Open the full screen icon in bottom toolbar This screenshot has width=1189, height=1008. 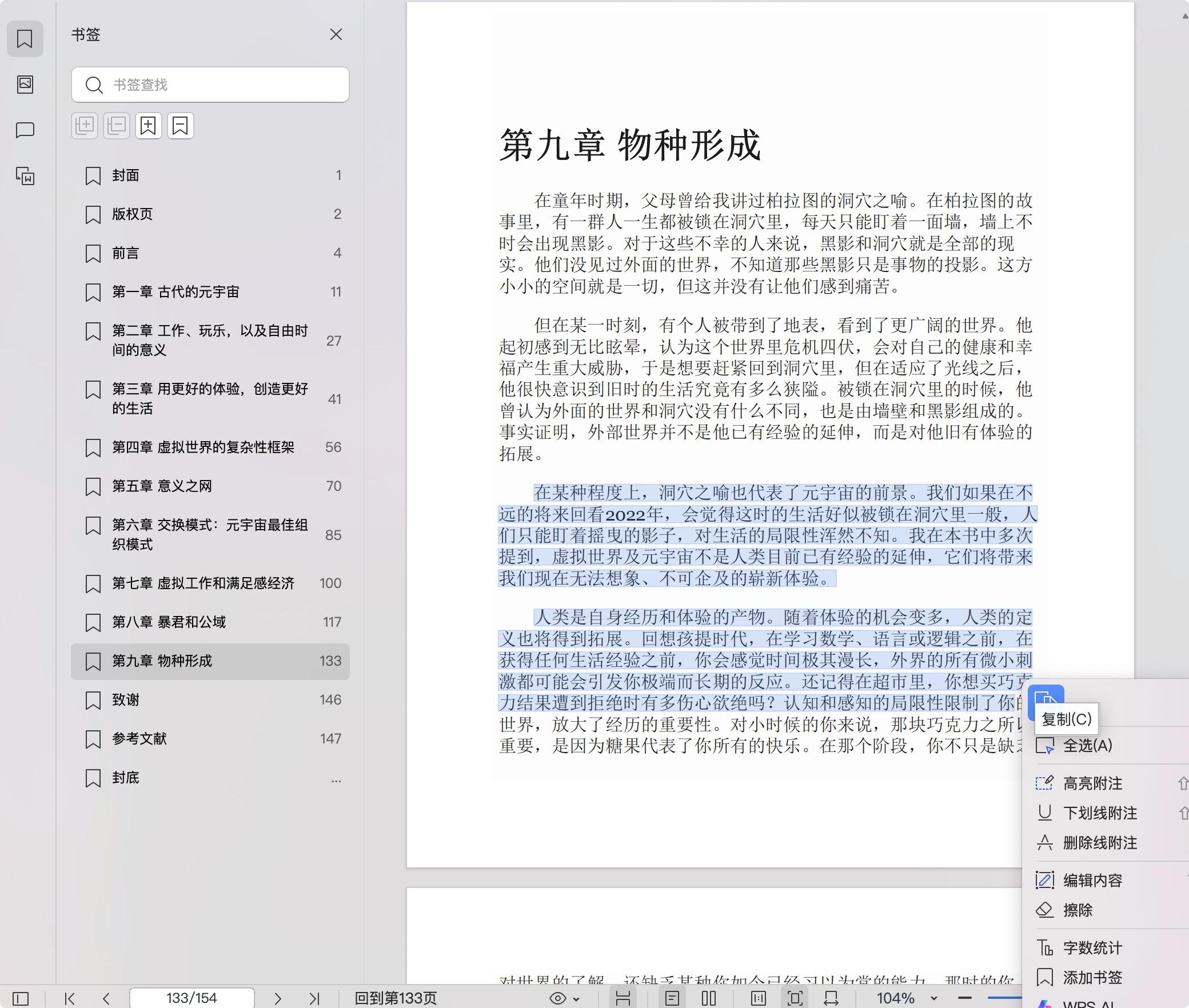[x=795, y=999]
